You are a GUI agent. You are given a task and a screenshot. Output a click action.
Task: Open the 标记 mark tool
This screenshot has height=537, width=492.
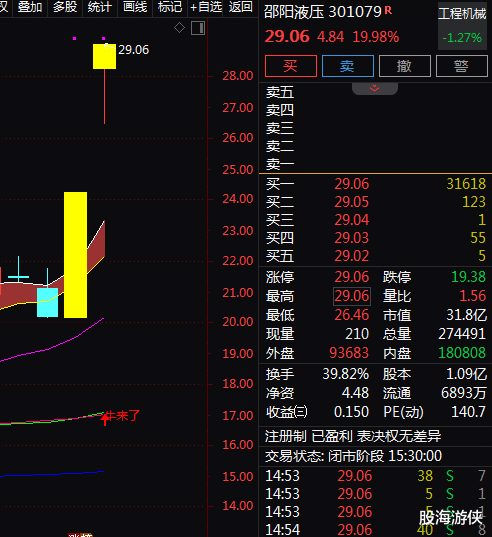[x=170, y=7]
